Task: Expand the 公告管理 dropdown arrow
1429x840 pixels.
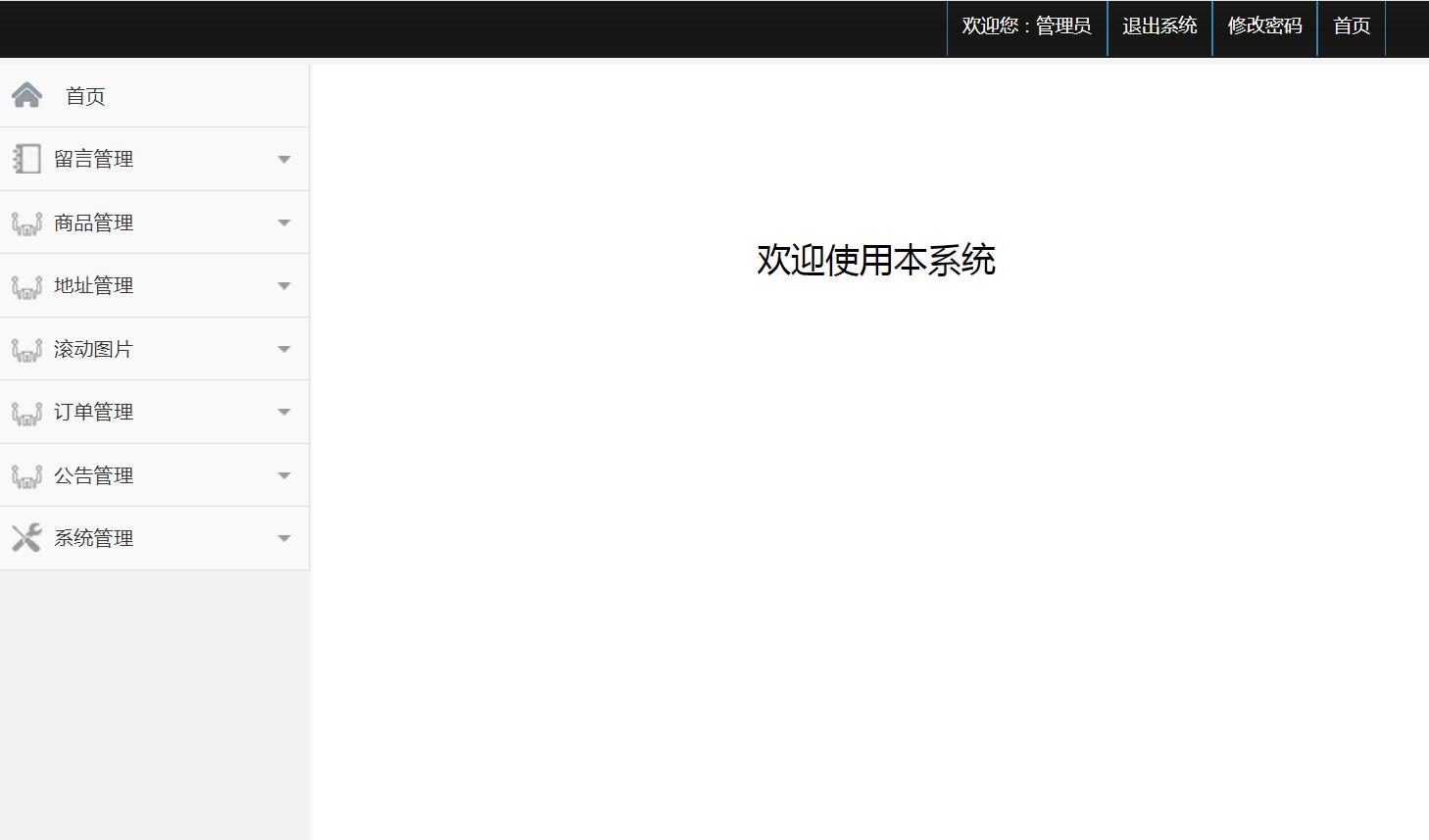Action: point(284,475)
